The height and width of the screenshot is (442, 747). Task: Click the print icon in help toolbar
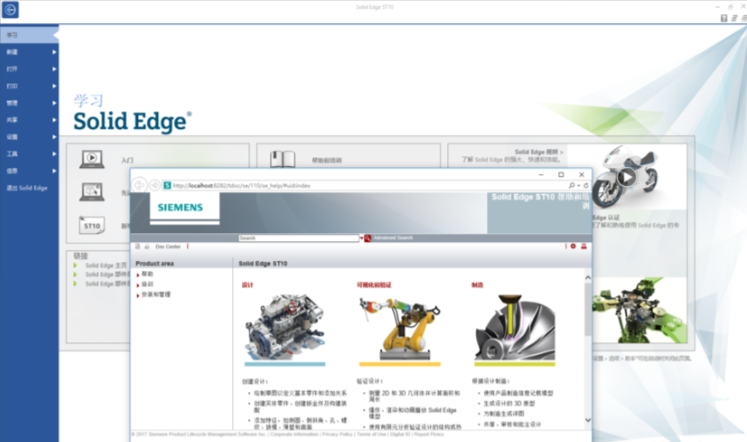pos(584,246)
